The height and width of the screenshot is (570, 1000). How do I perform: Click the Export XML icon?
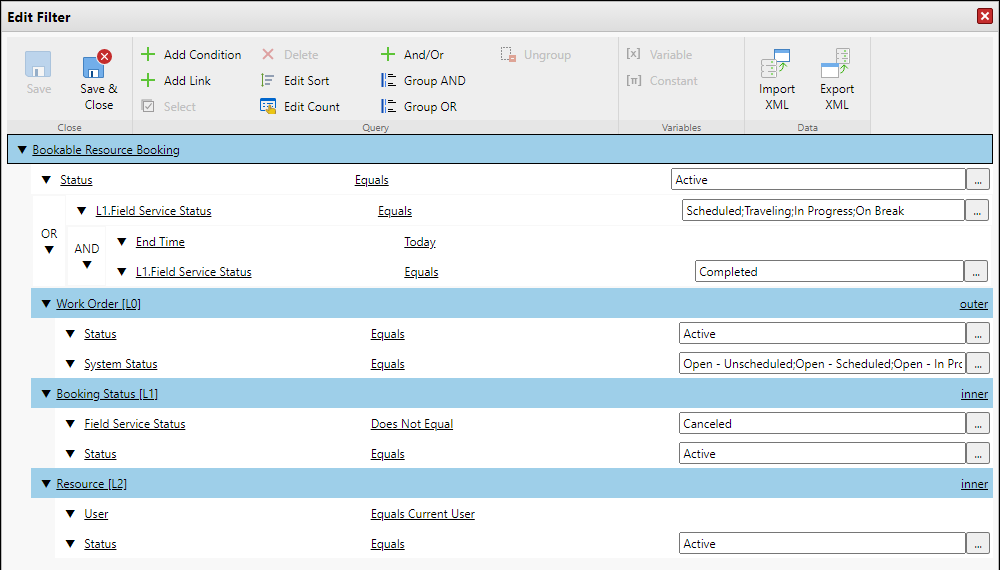point(836,68)
